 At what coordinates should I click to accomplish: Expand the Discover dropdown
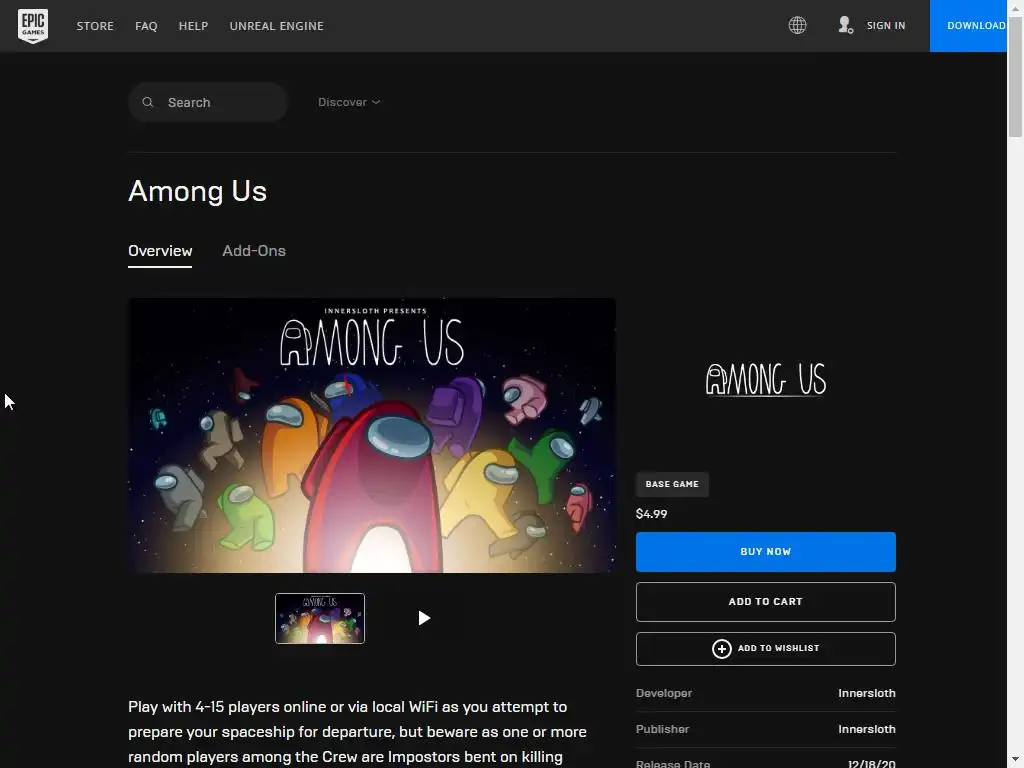coord(349,102)
